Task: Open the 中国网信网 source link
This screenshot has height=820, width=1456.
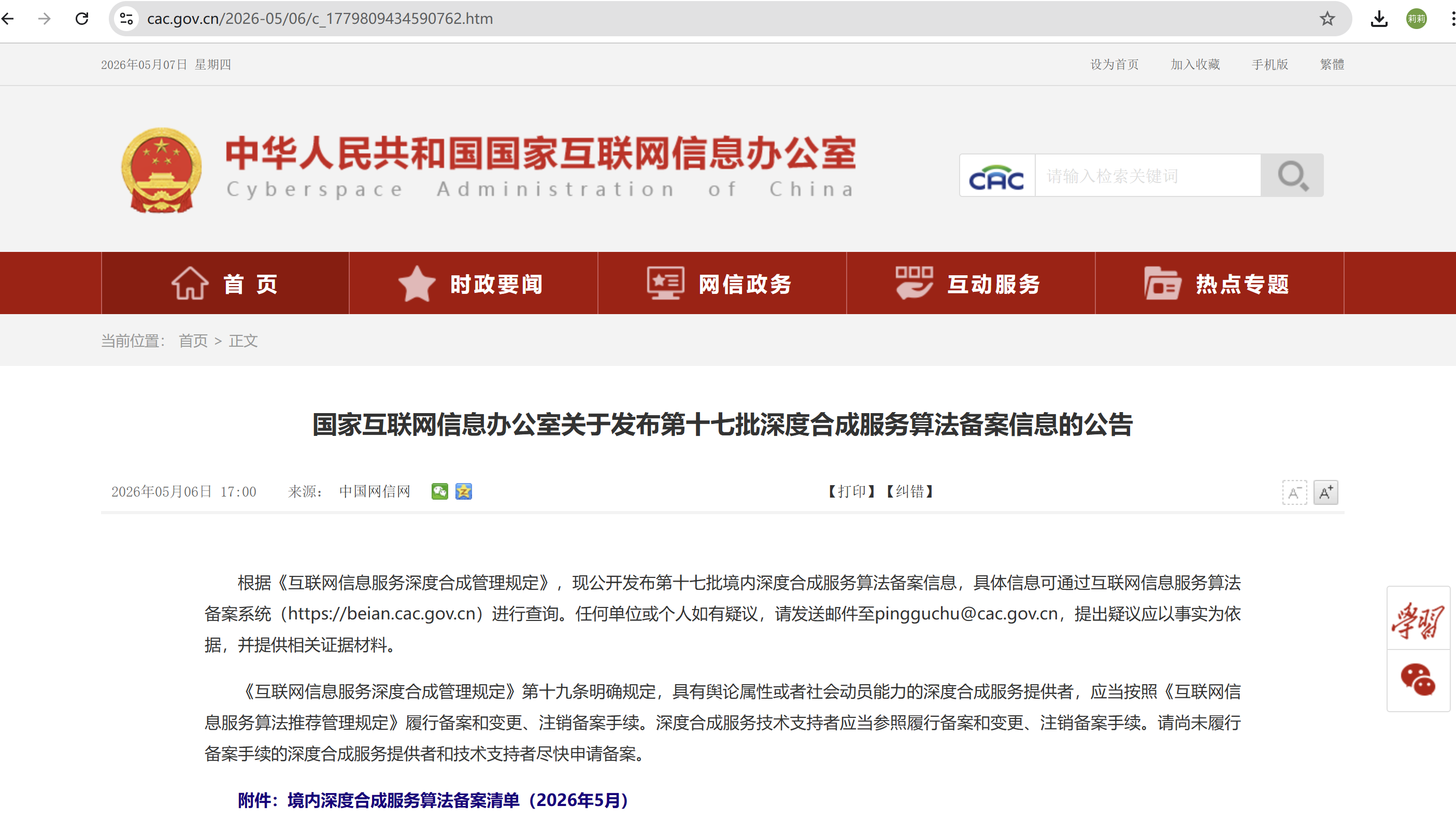Action: click(375, 491)
